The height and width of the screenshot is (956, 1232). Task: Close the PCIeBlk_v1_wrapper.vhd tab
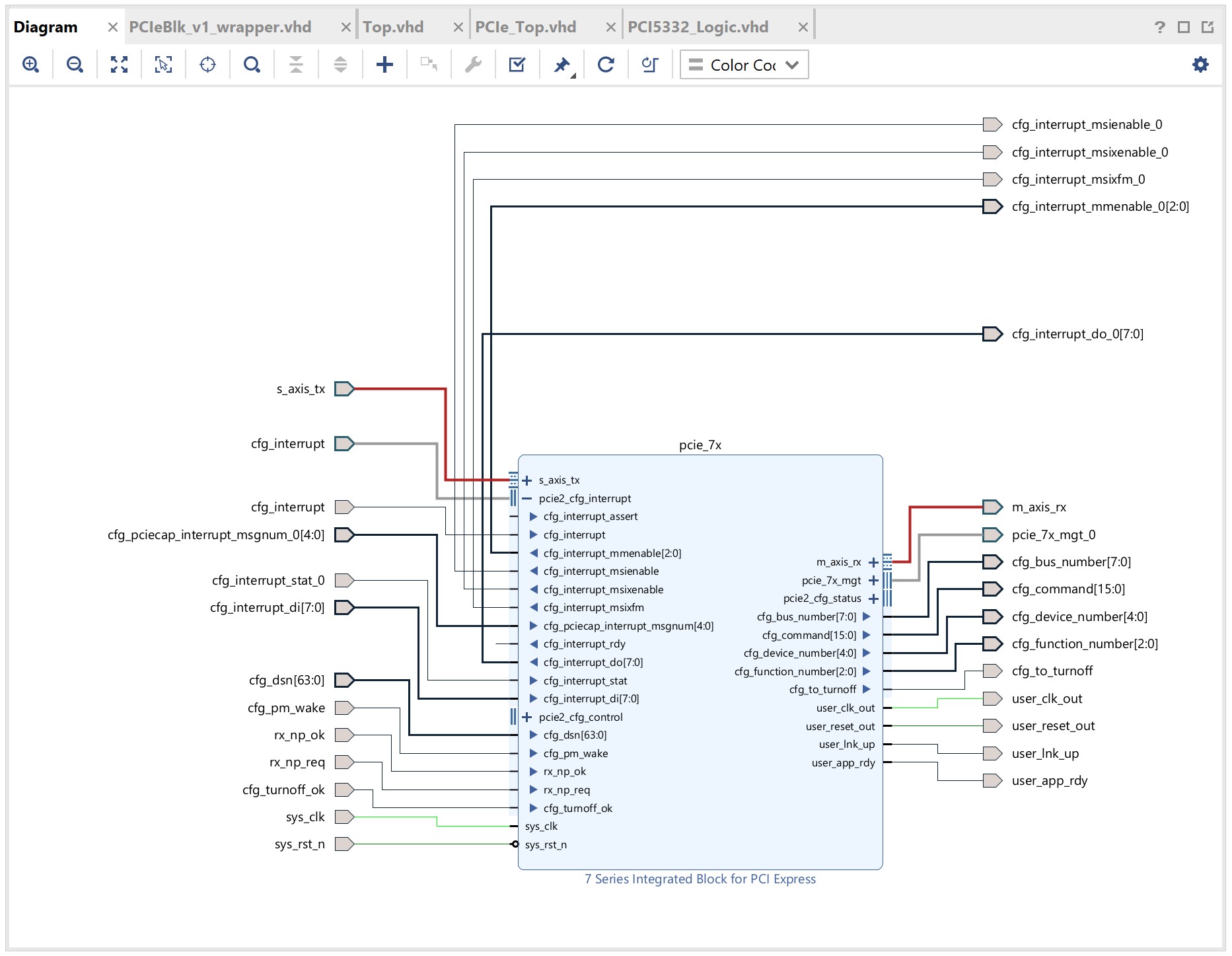coord(345,27)
